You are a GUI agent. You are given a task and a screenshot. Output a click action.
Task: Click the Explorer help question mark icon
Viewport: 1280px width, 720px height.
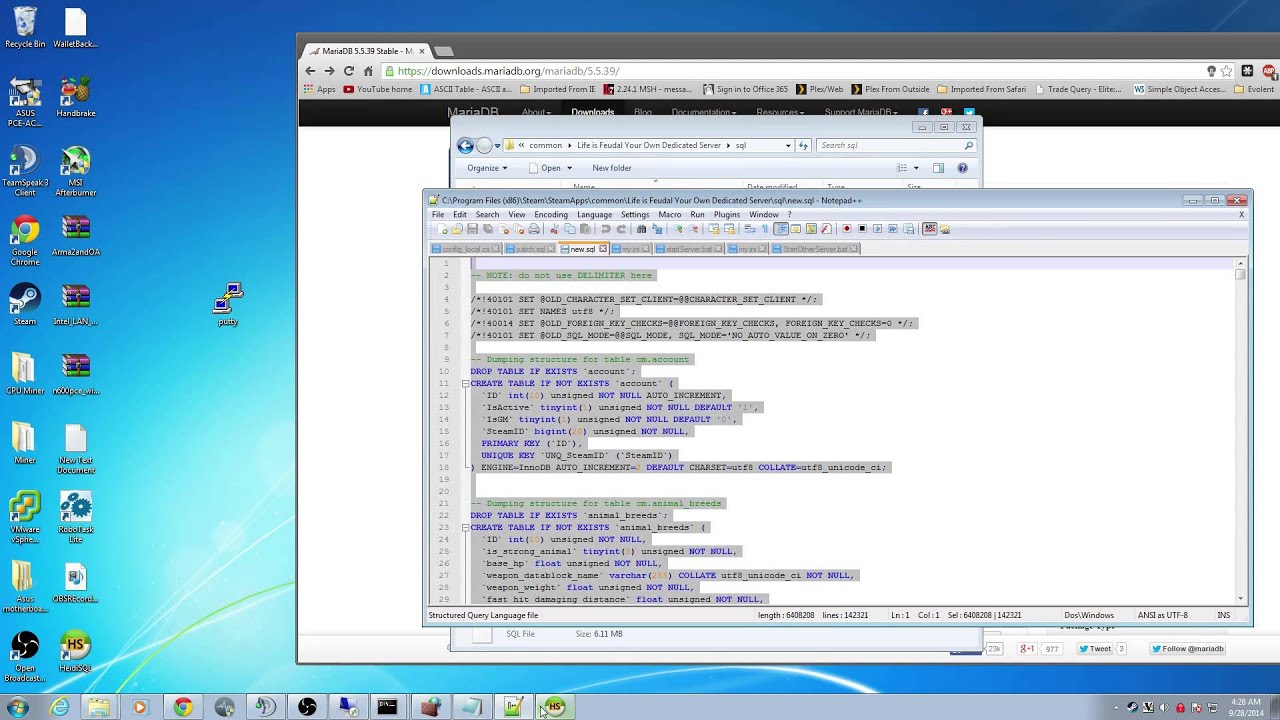click(x=962, y=168)
